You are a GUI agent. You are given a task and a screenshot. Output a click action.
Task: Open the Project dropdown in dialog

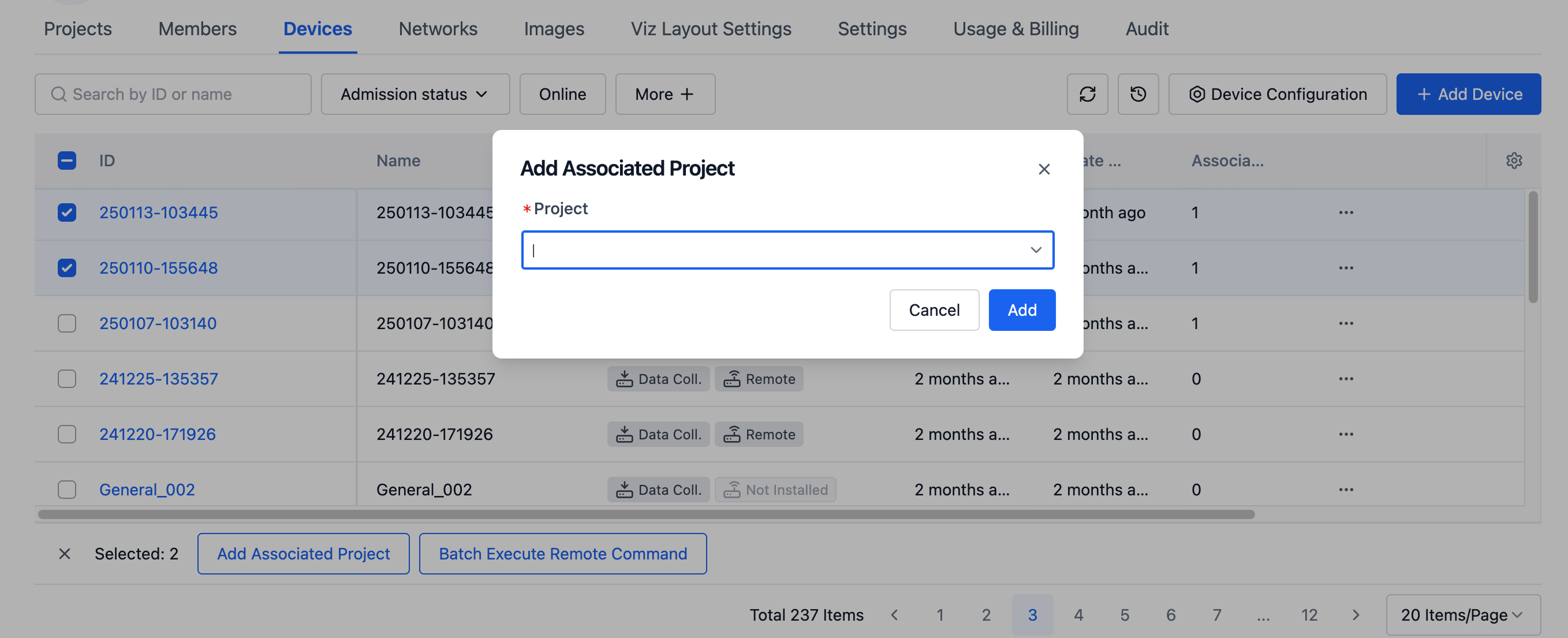pos(787,249)
